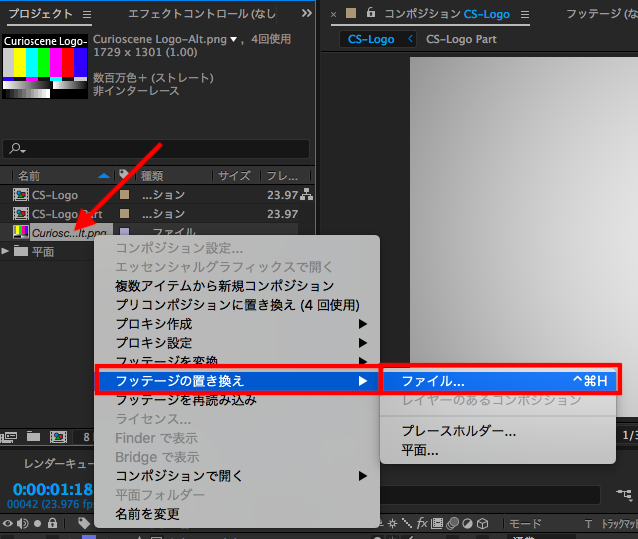Viewport: 638px width, 539px height.
Task: Click the timeline label tag column icon
Action: [83, 523]
